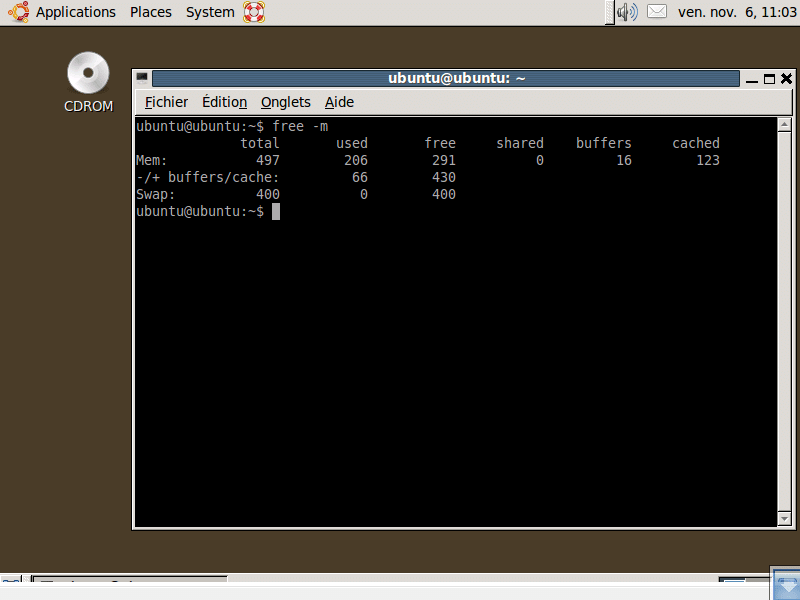Click the 'total' column header

pos(260,143)
